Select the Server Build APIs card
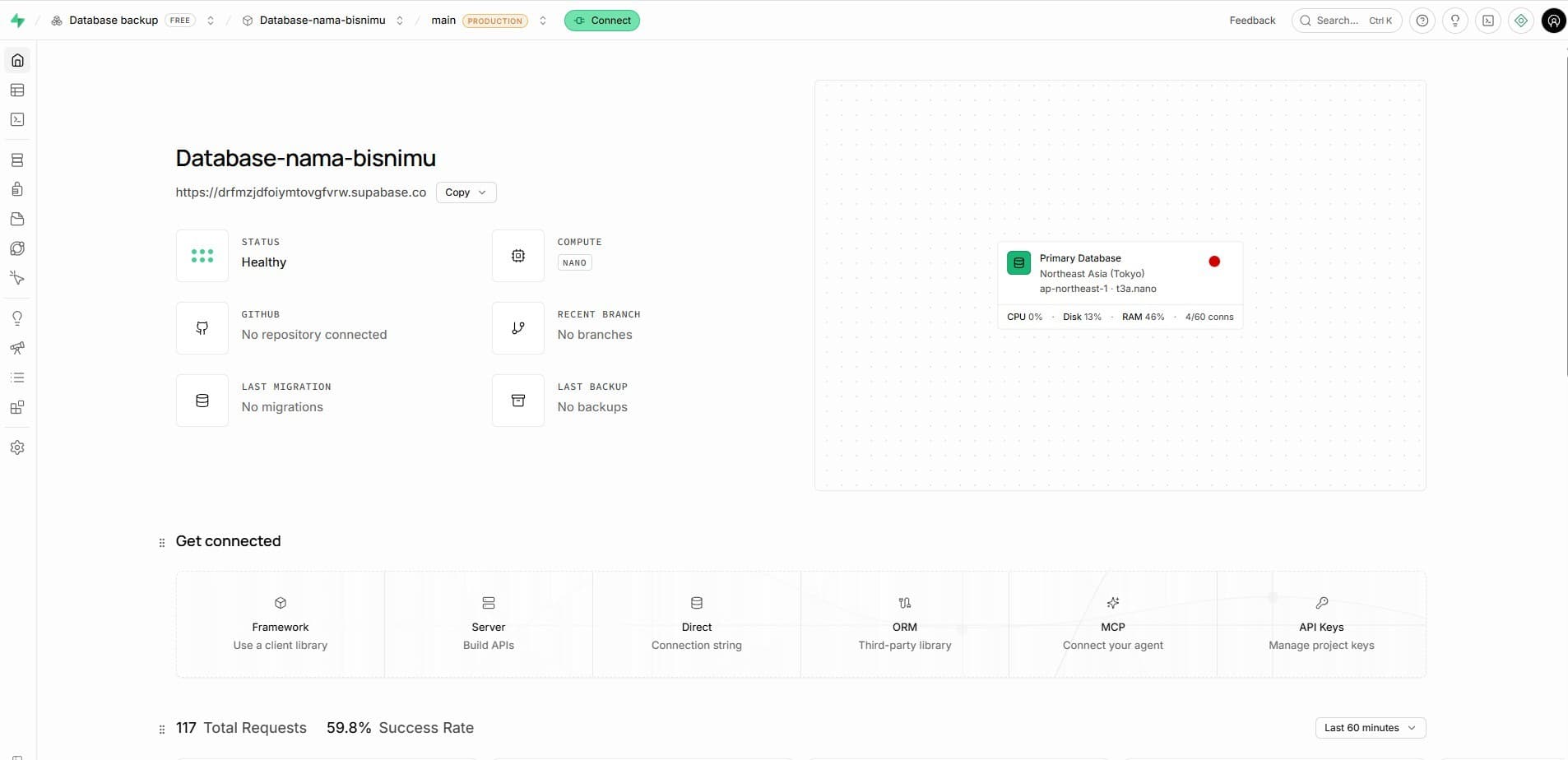 489,624
